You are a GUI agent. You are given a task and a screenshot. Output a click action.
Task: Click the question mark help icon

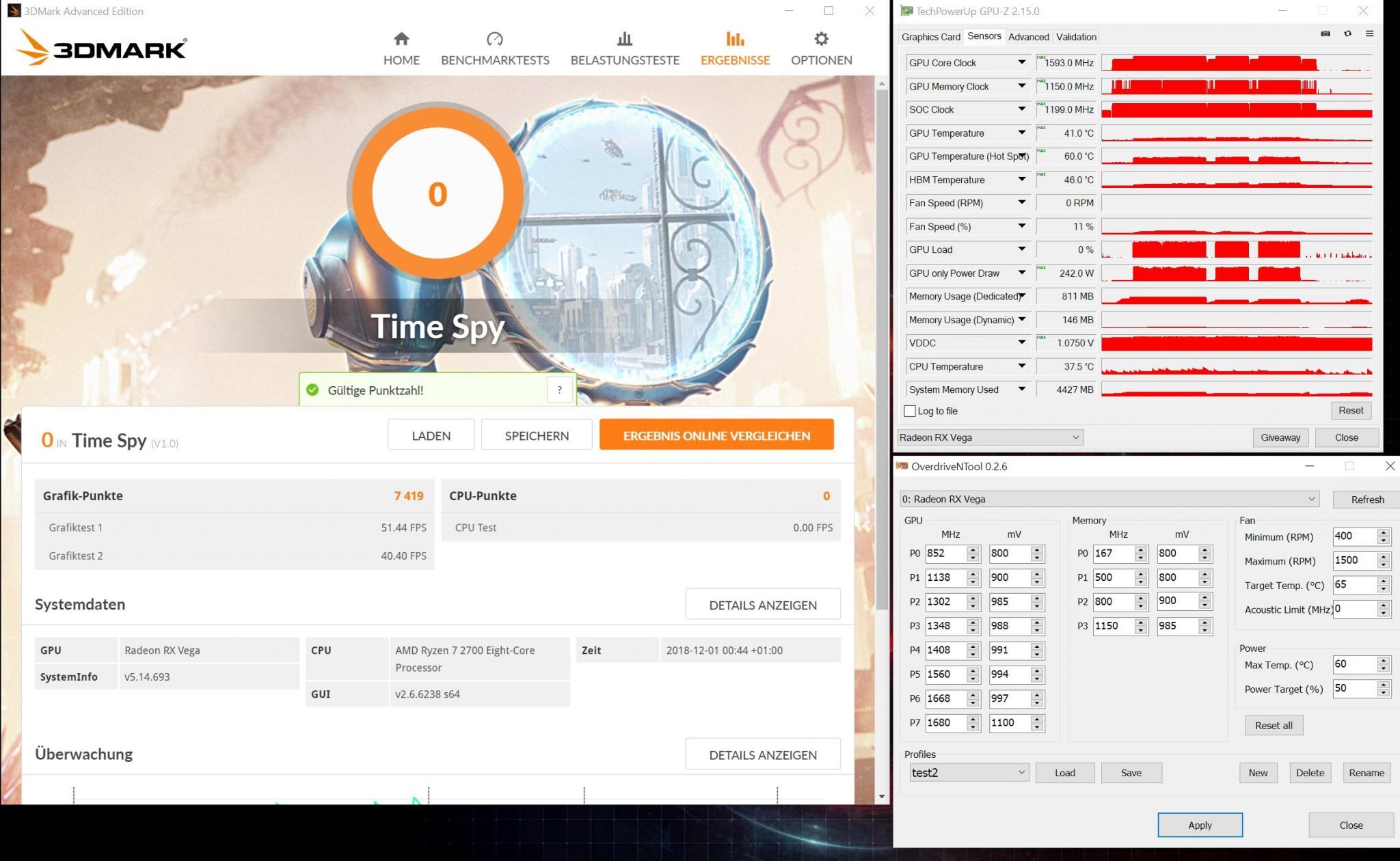click(559, 390)
